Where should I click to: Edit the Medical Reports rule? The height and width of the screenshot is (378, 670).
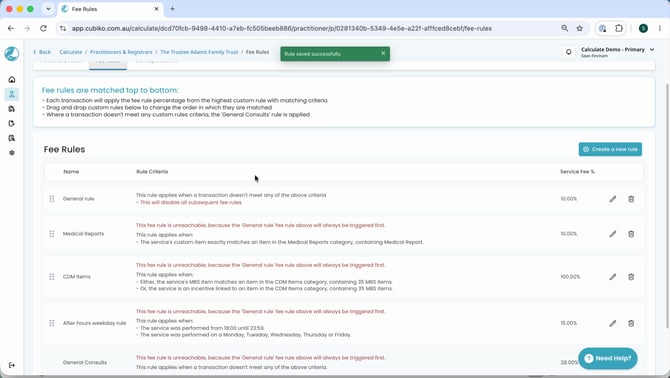tap(613, 234)
